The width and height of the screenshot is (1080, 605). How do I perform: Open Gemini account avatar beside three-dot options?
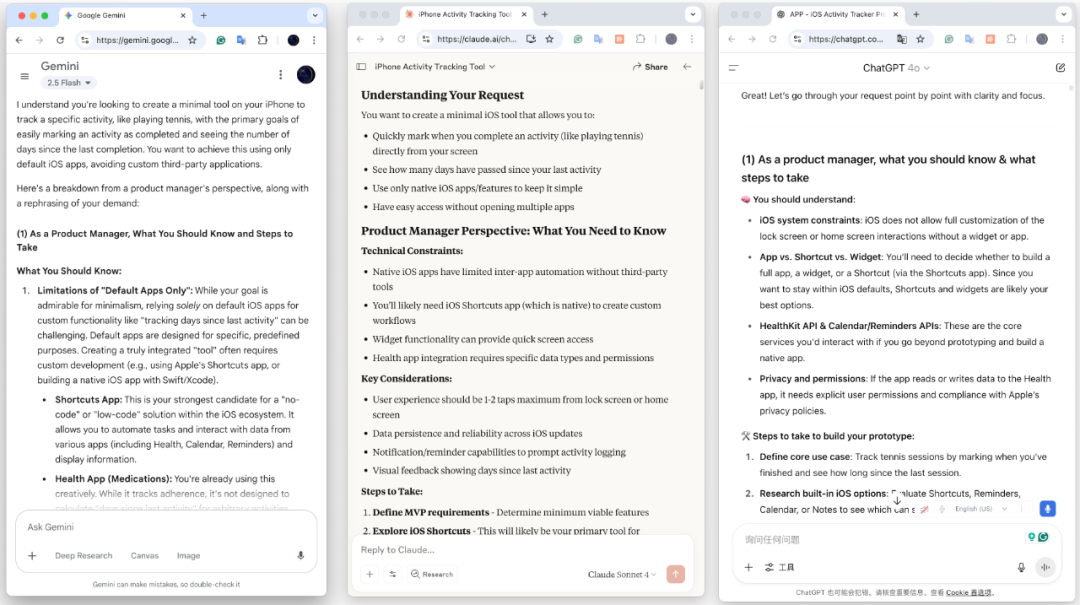(306, 74)
